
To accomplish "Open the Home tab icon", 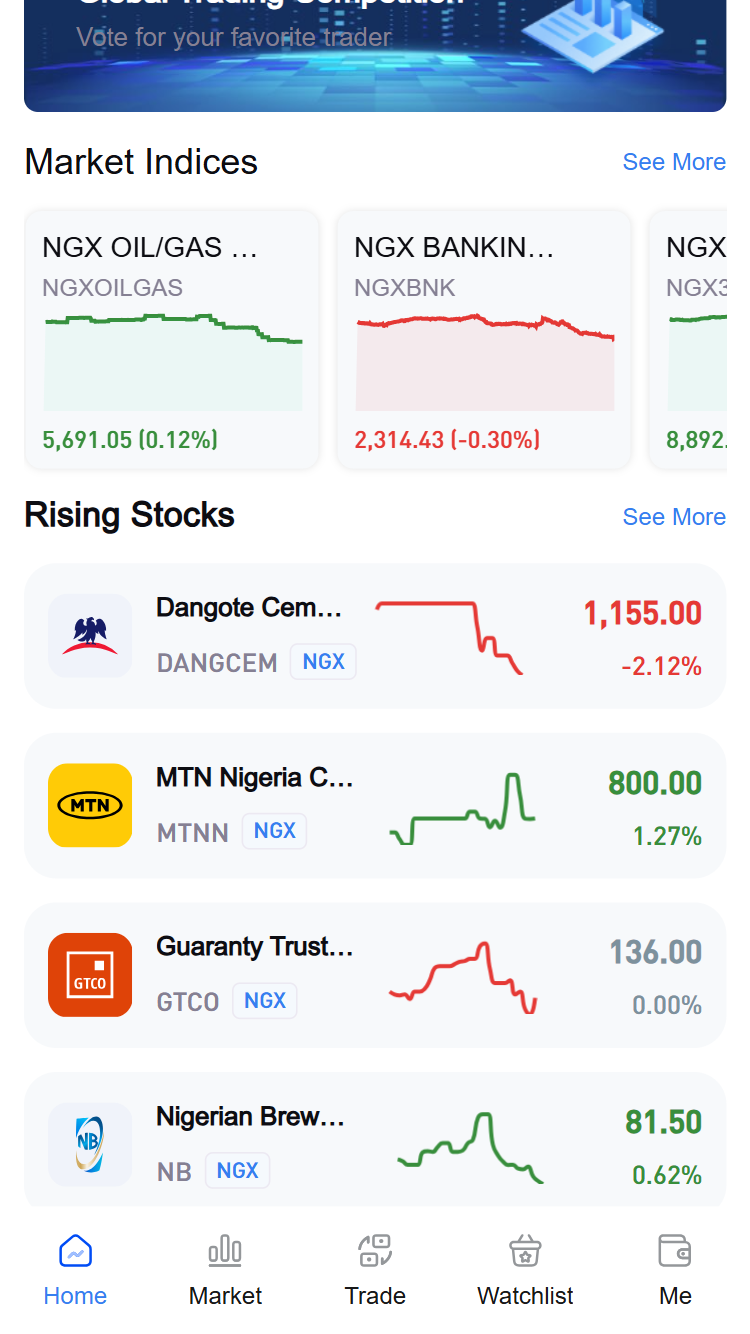I will coord(75,1250).
